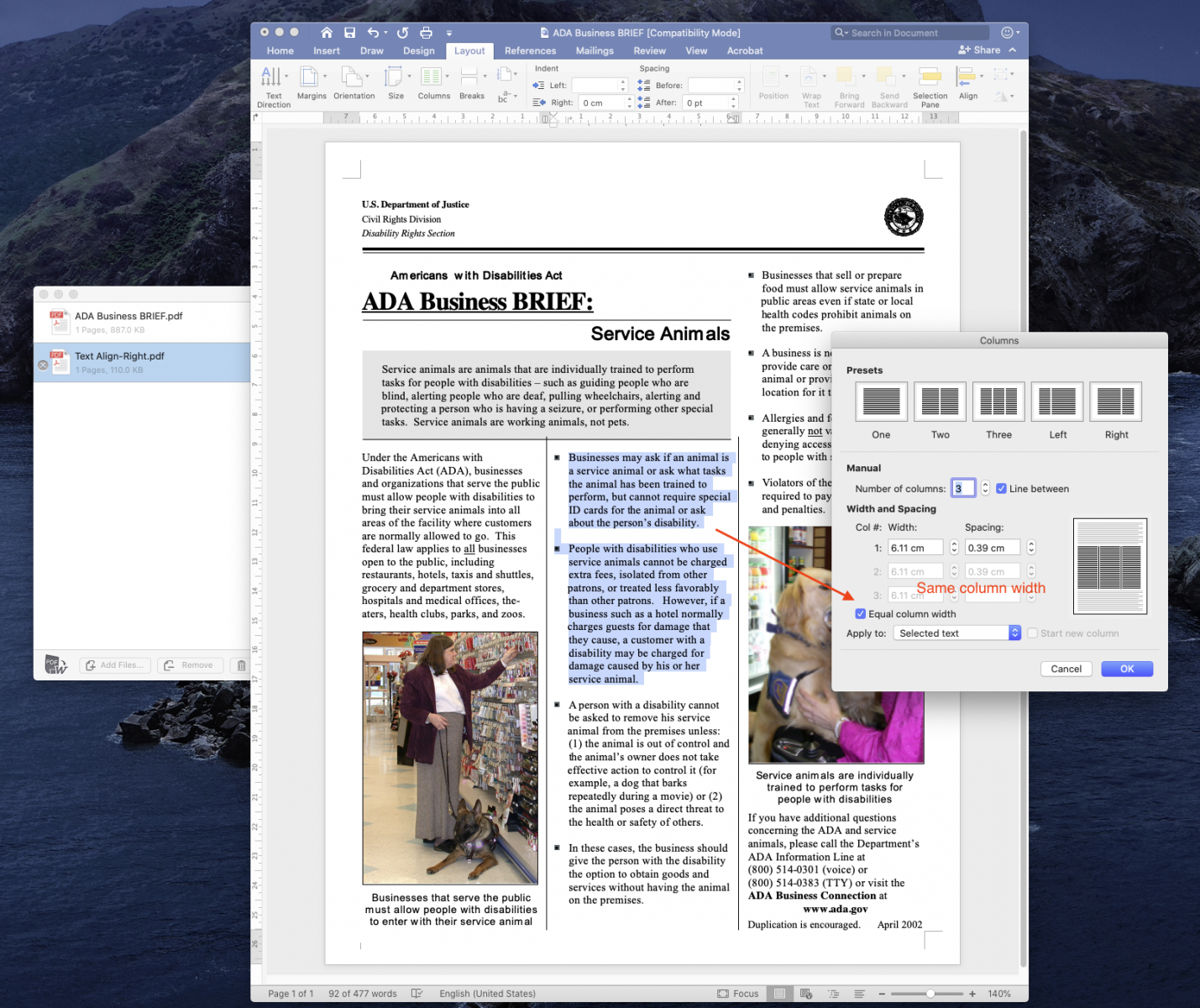Undo the last action in Word

[x=374, y=33]
